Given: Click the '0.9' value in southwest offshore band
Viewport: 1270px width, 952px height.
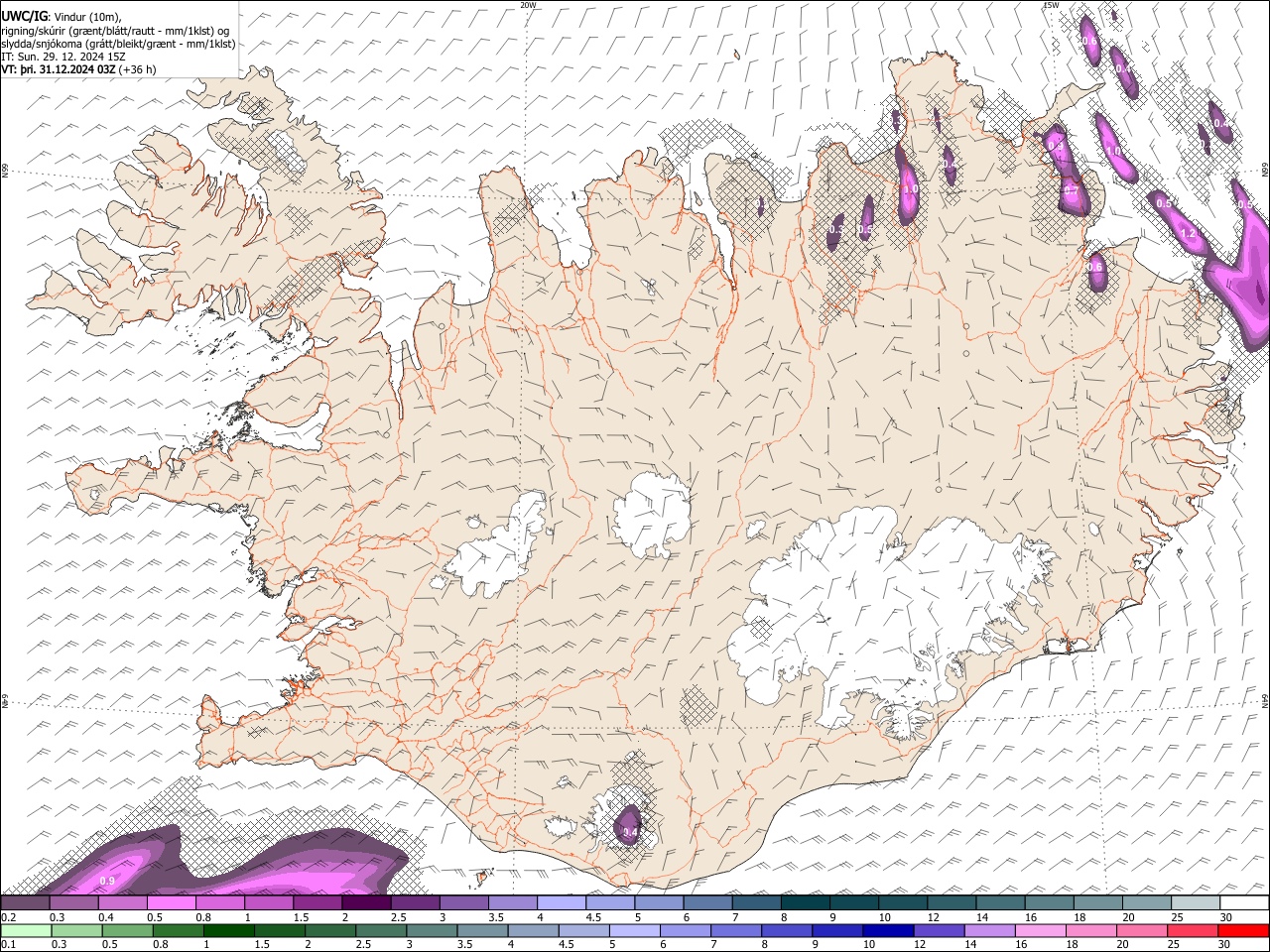Looking at the screenshot, I should [107, 881].
